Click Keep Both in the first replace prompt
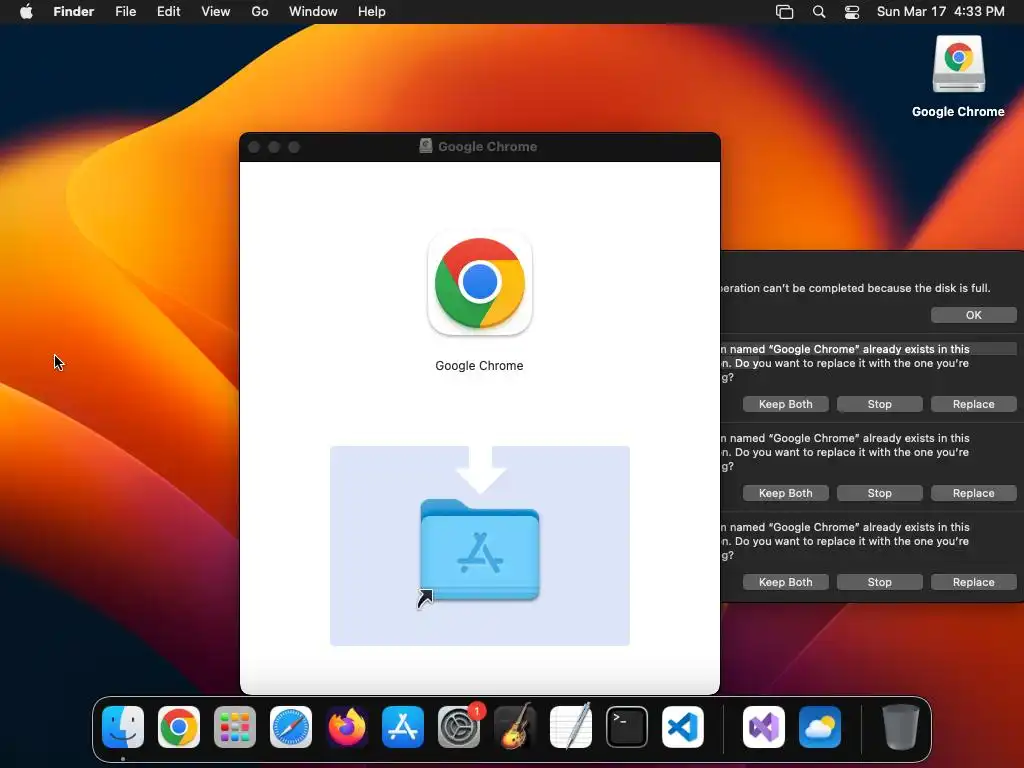 point(786,404)
